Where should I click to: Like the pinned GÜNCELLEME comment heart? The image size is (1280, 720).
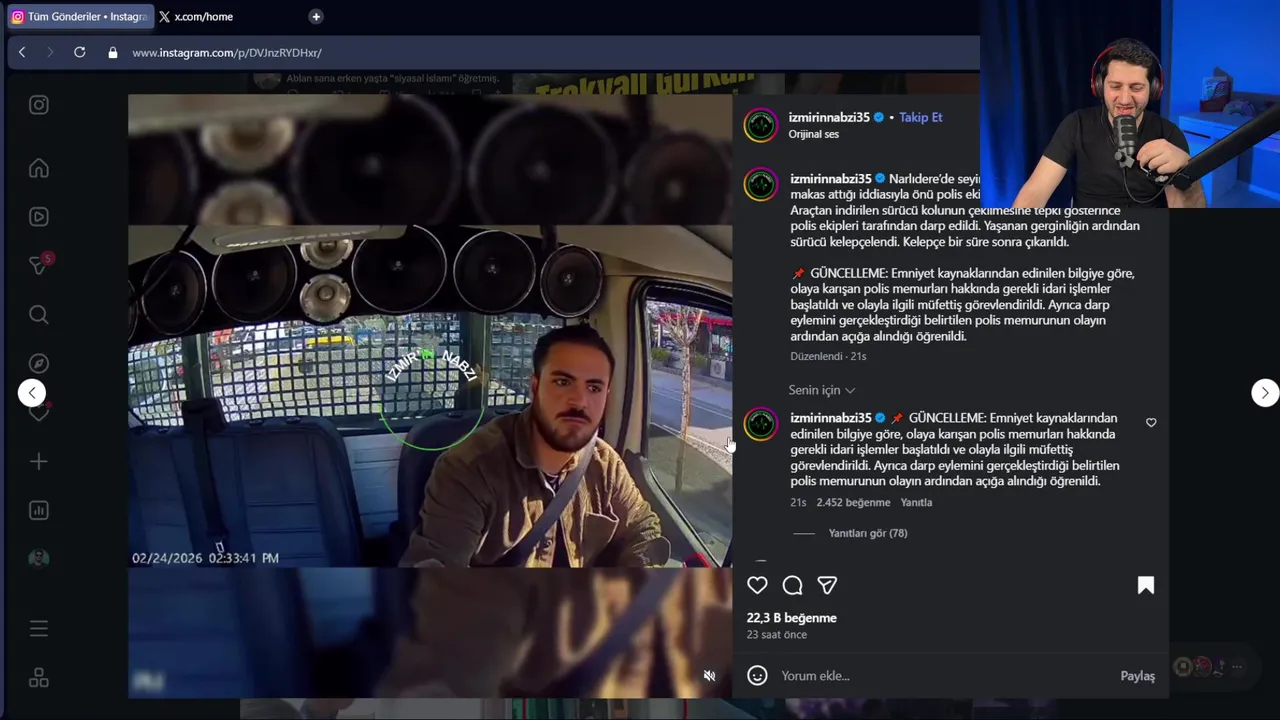click(x=1151, y=423)
